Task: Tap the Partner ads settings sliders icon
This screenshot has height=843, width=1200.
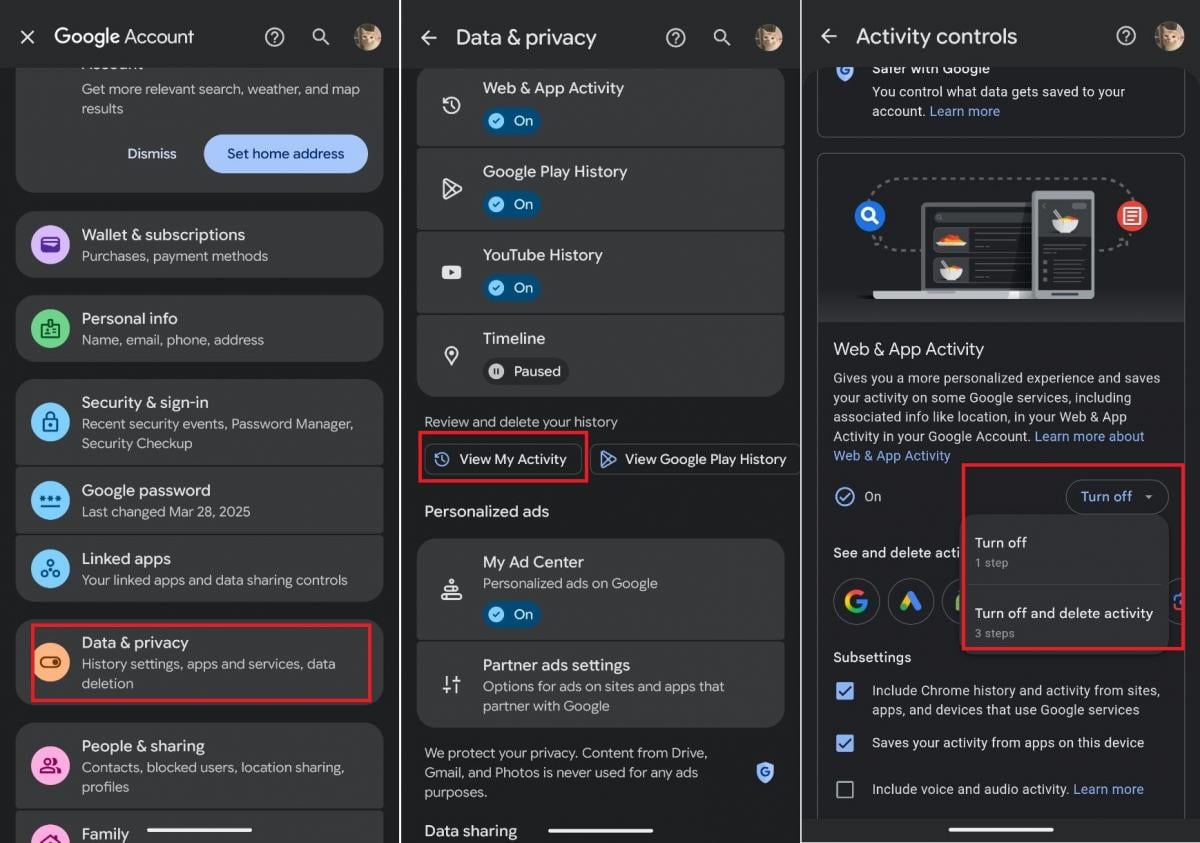Action: pyautogui.click(x=452, y=685)
